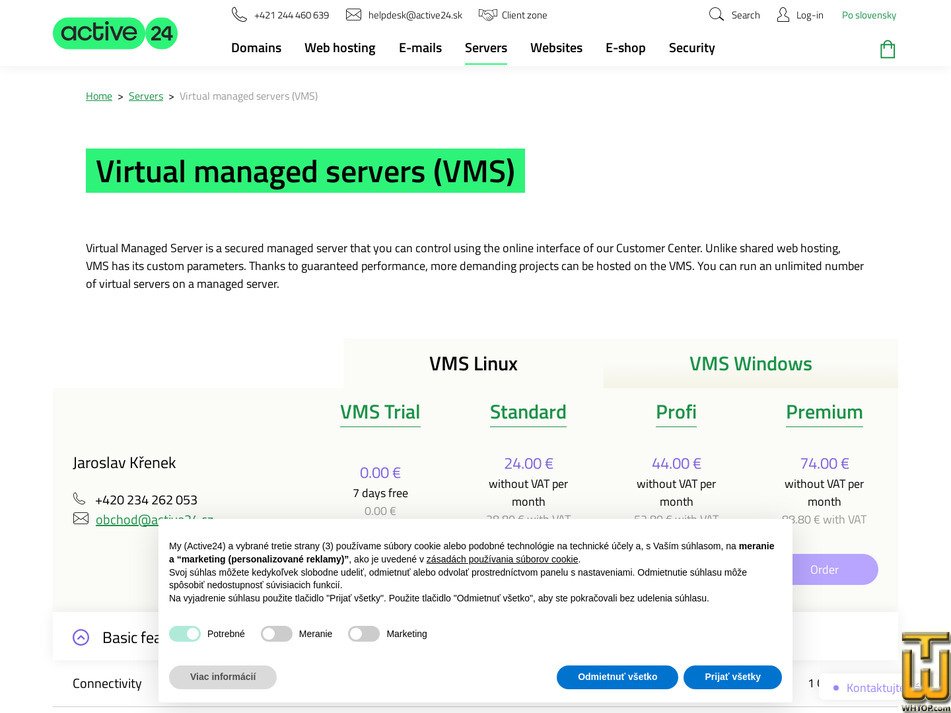Screen dimensions: 951x713
Task: Open the Servers menu item
Action: tap(485, 47)
